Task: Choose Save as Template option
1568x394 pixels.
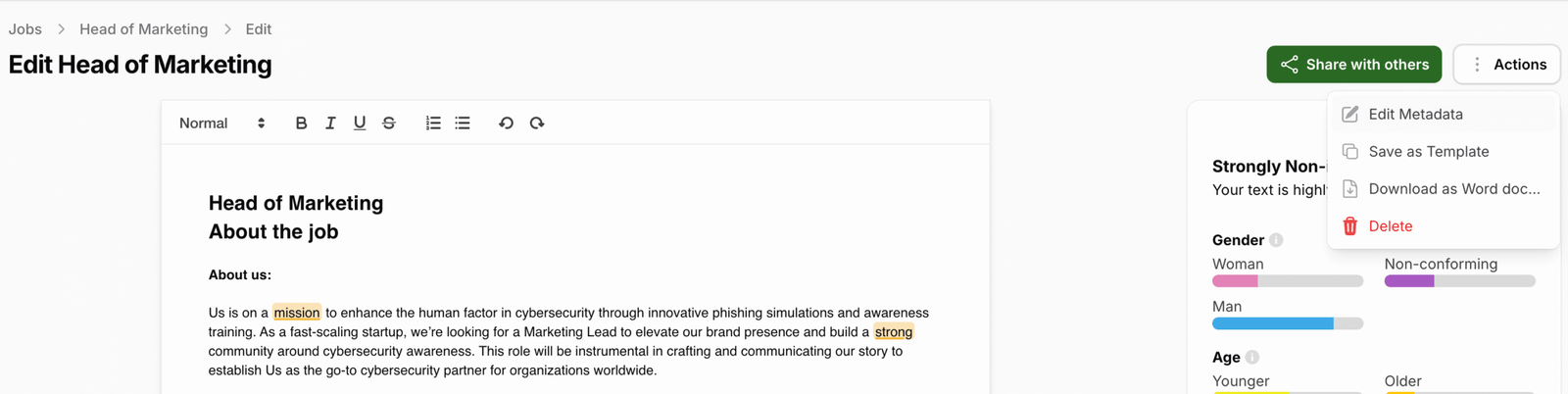Action: coord(1428,152)
